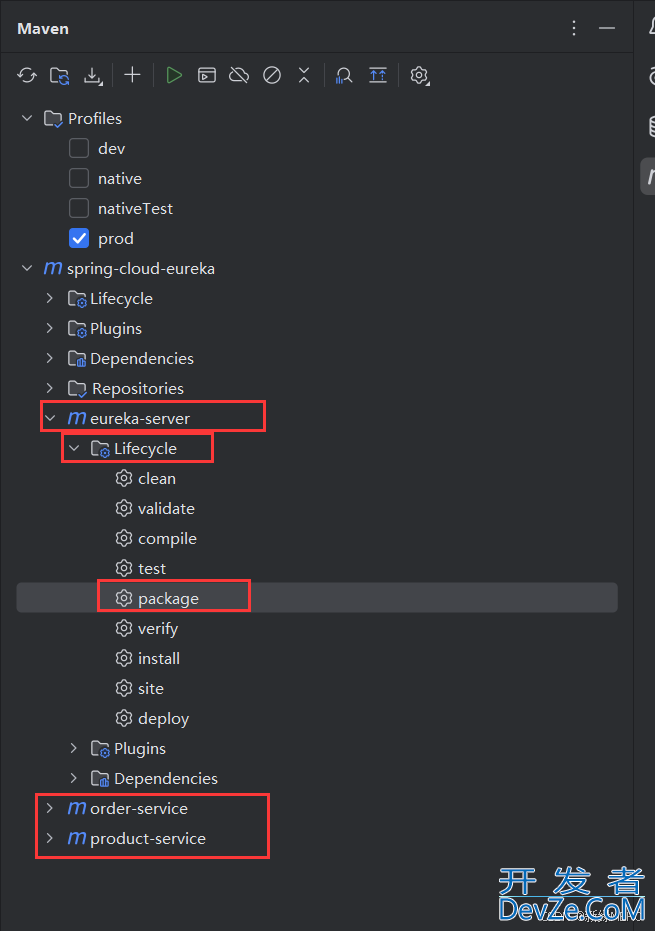Add Maven project with plus icon
The image size is (655, 931).
click(132, 75)
